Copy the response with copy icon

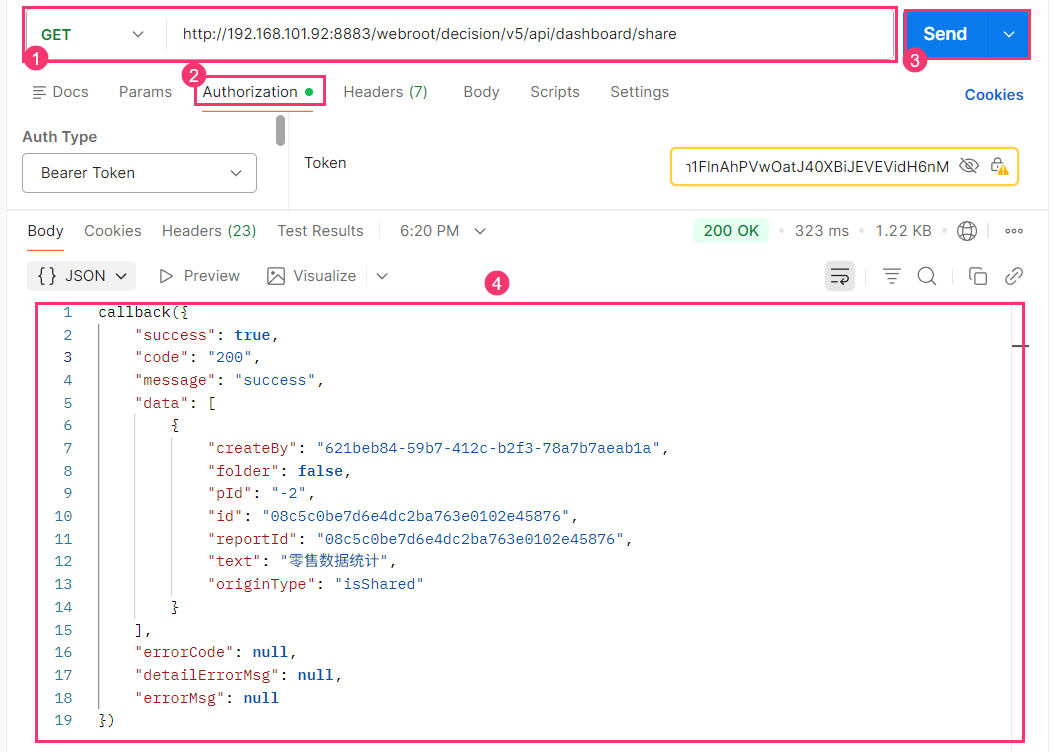(x=978, y=276)
